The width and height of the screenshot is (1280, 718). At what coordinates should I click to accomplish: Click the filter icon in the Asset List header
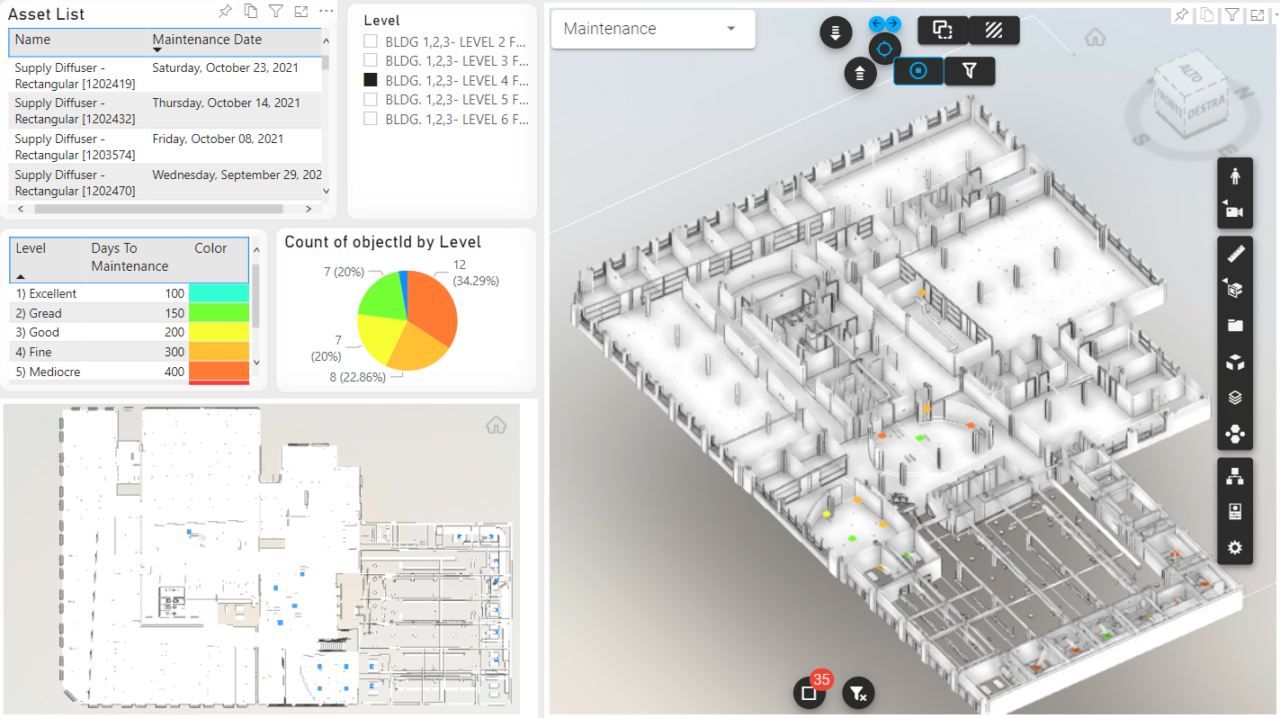point(275,12)
